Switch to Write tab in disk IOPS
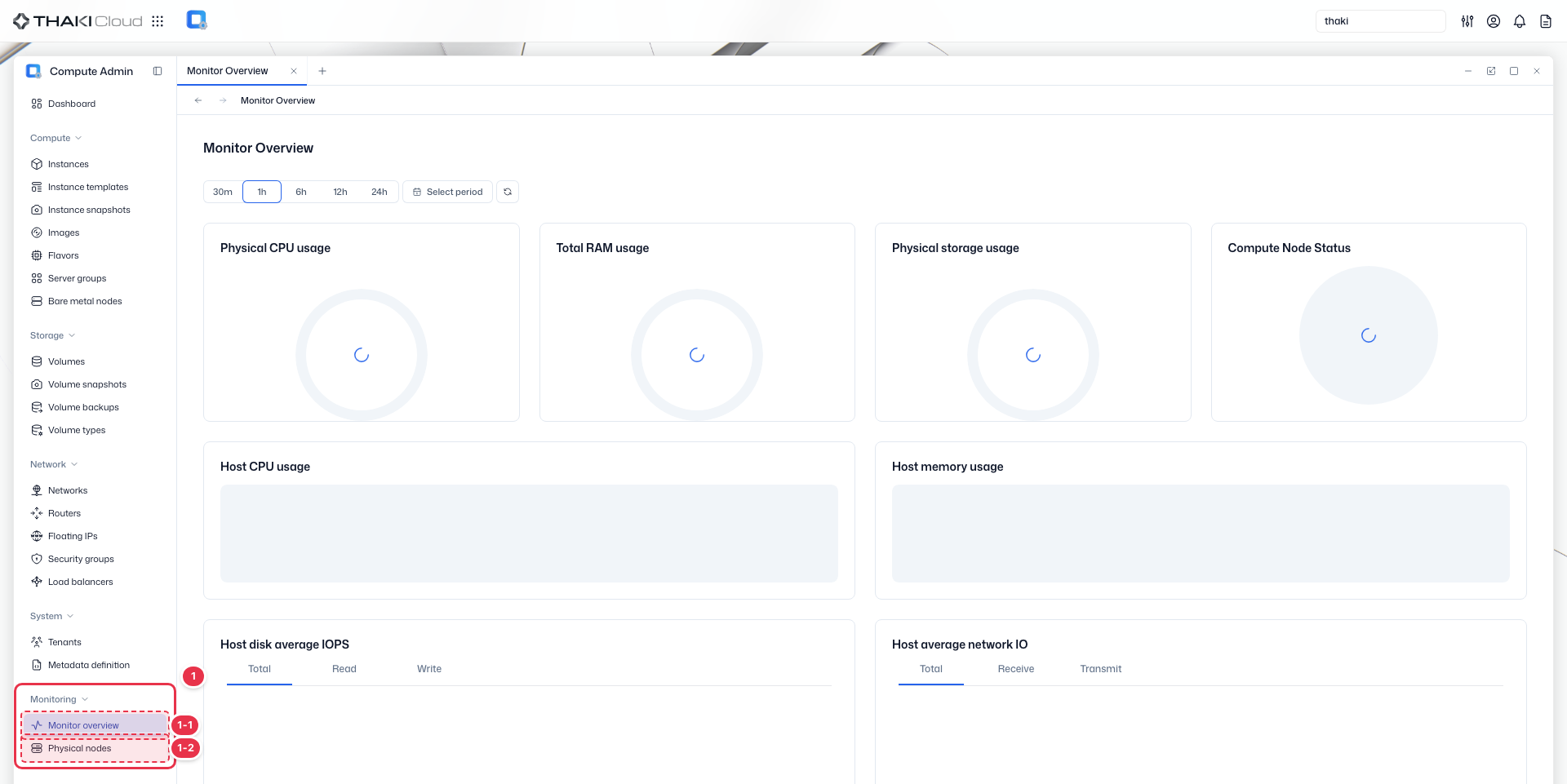Screen dimensions: 1567x784 click(429, 669)
